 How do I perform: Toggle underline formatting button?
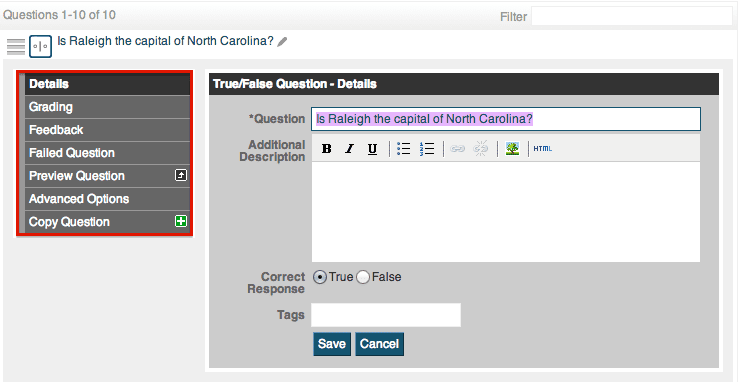tap(372, 149)
